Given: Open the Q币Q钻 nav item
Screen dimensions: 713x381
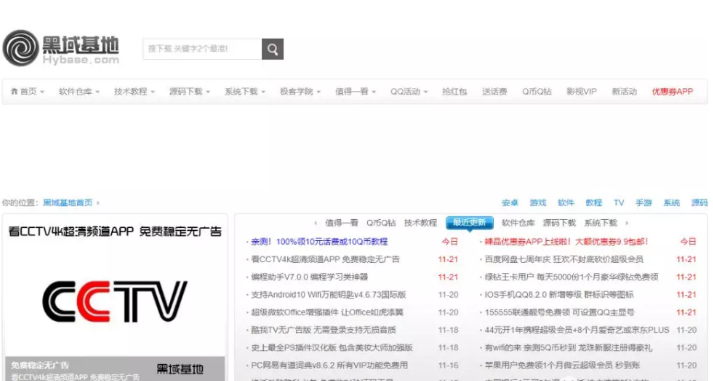Looking at the screenshot, I should pos(537,91).
